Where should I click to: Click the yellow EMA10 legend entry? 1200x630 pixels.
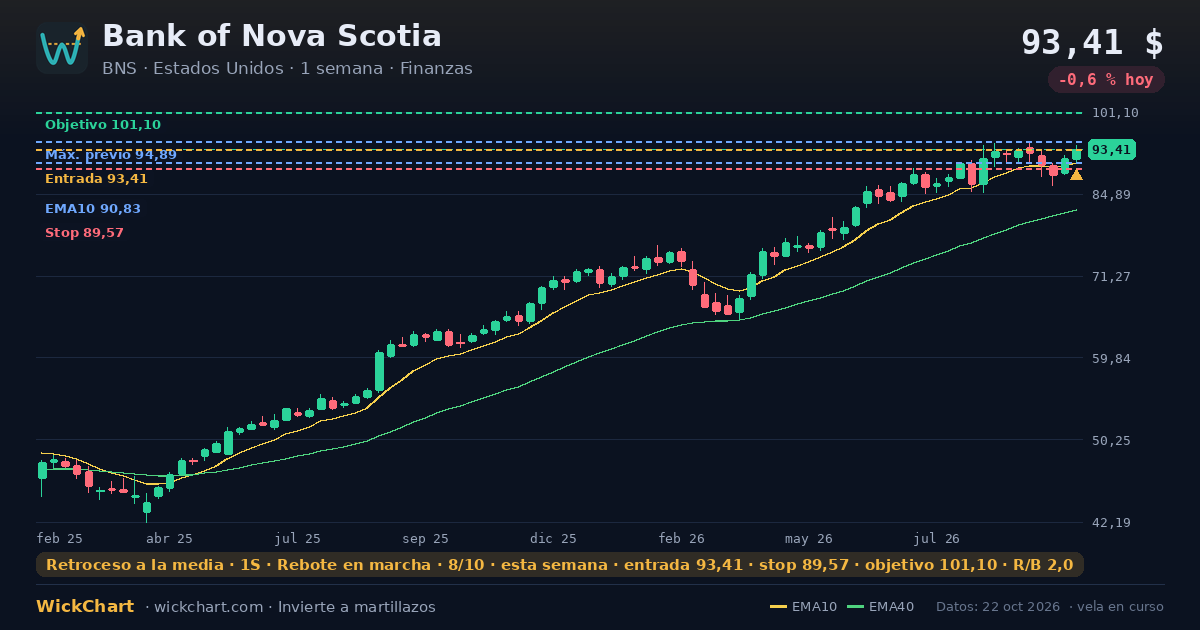pyautogui.click(x=803, y=607)
